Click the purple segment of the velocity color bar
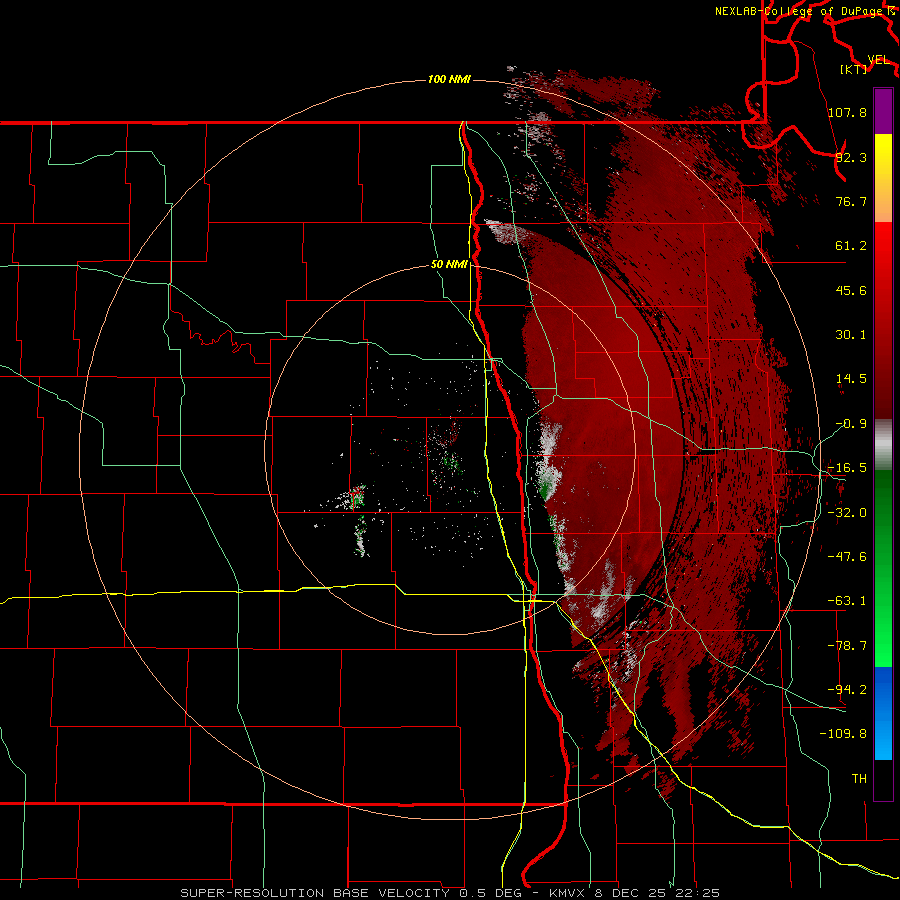The height and width of the screenshot is (900, 900). coord(883,111)
